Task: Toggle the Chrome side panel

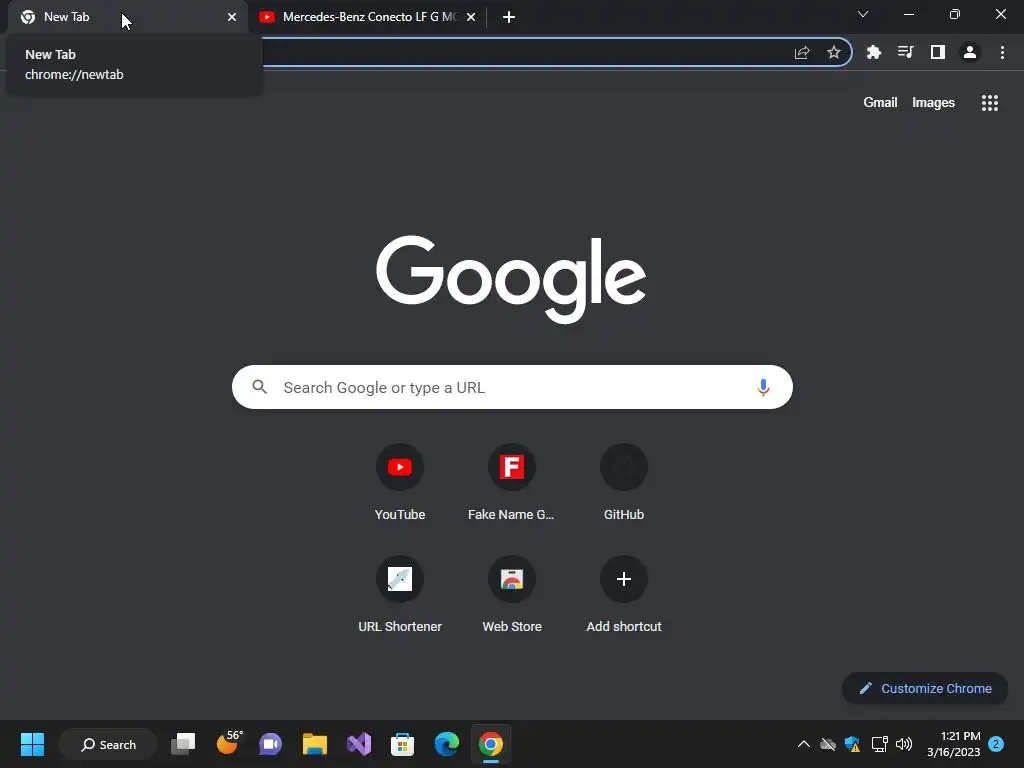Action: [937, 52]
